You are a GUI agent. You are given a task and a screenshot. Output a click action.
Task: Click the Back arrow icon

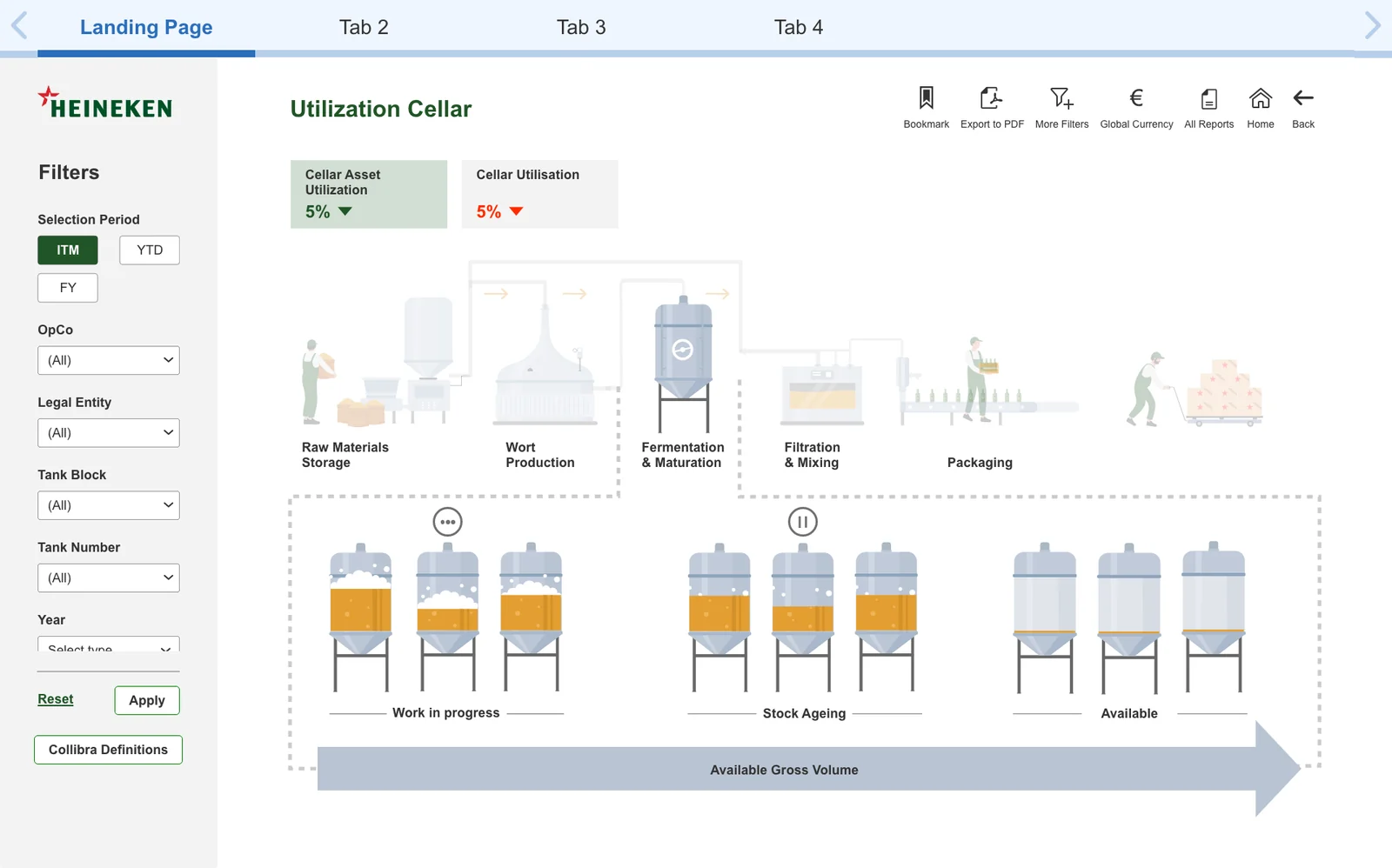coord(1303,97)
